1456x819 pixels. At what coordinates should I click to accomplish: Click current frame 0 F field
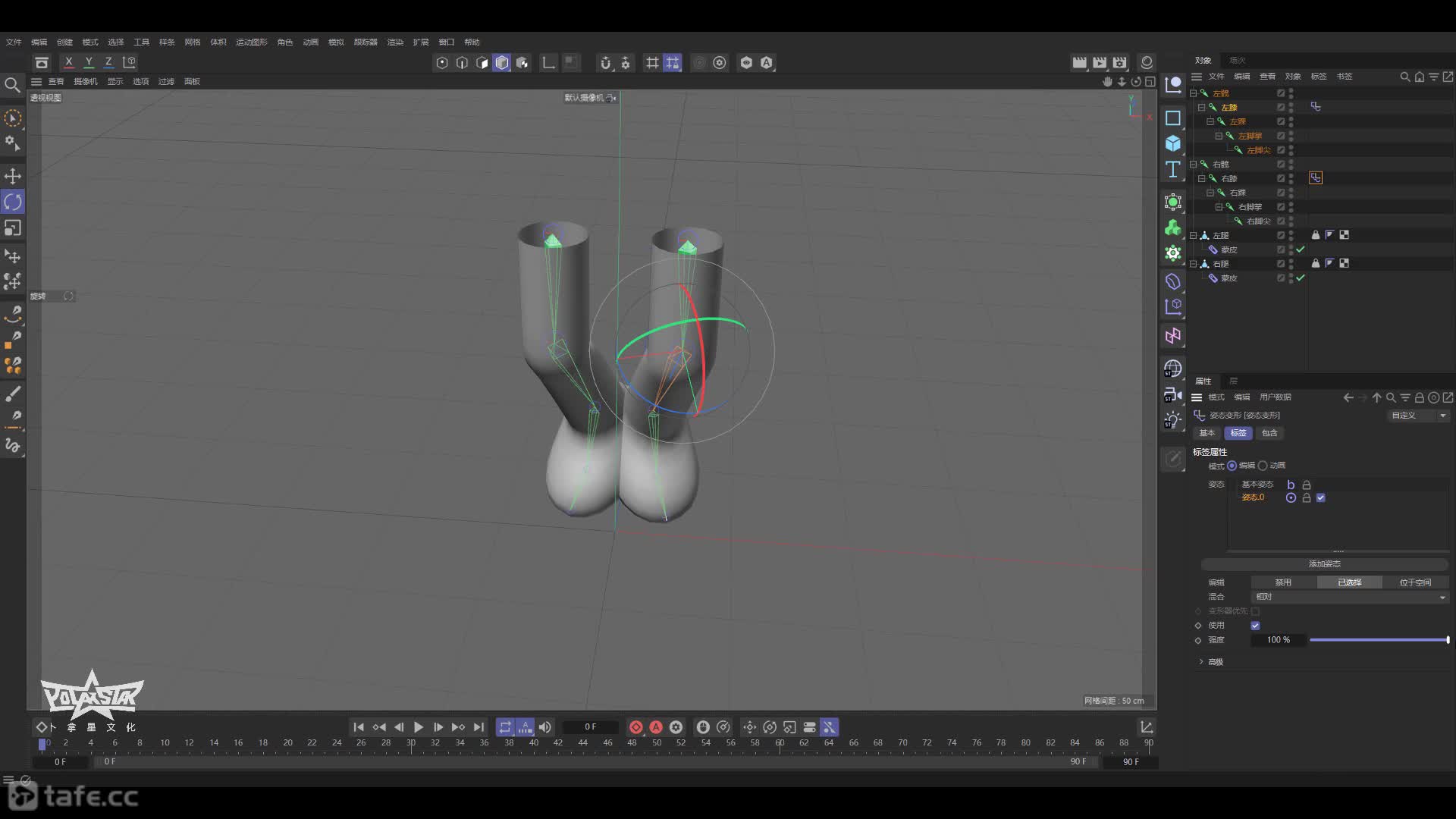(x=590, y=727)
